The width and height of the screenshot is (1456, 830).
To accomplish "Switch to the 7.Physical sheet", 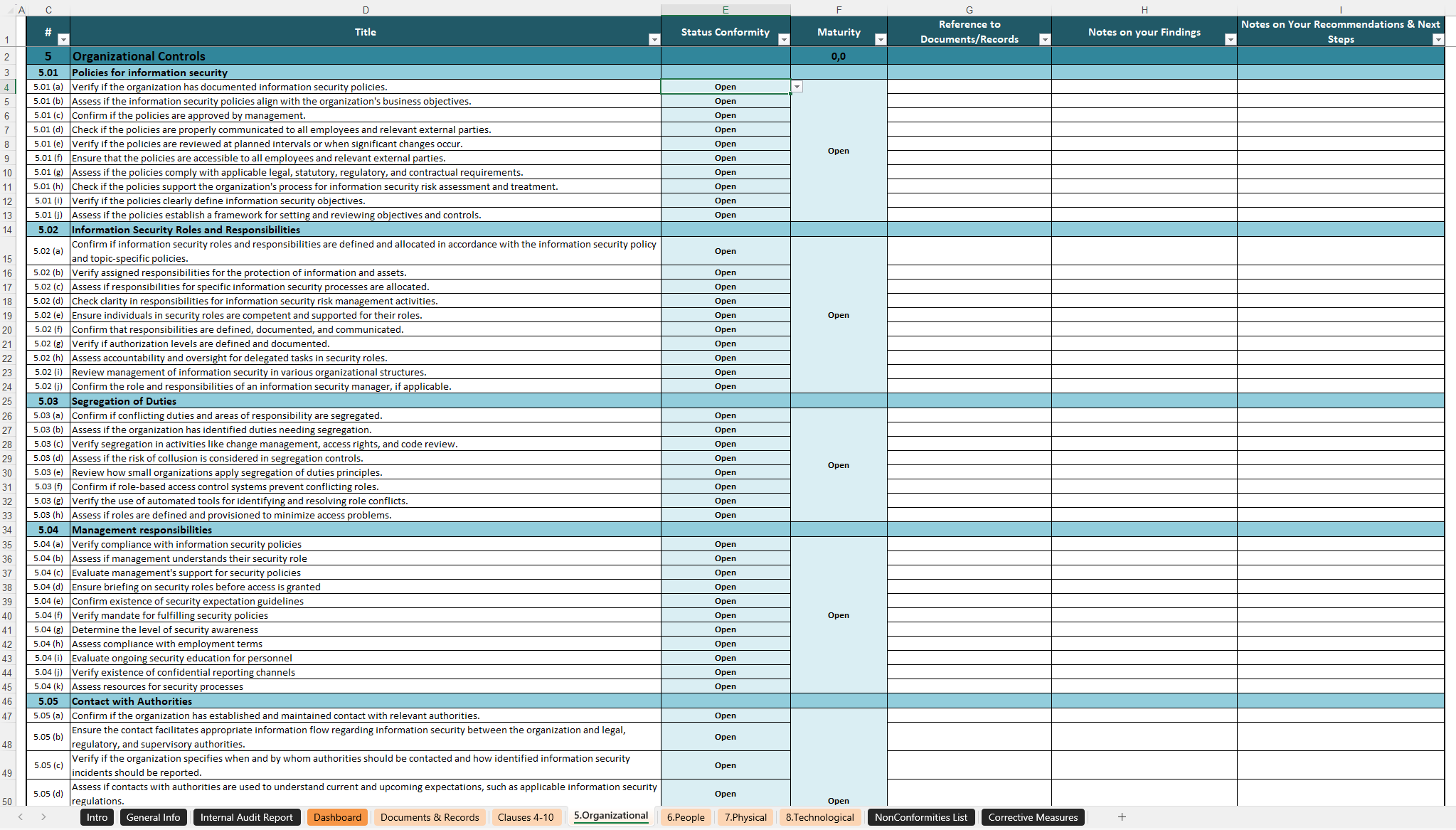I will pos(745,817).
